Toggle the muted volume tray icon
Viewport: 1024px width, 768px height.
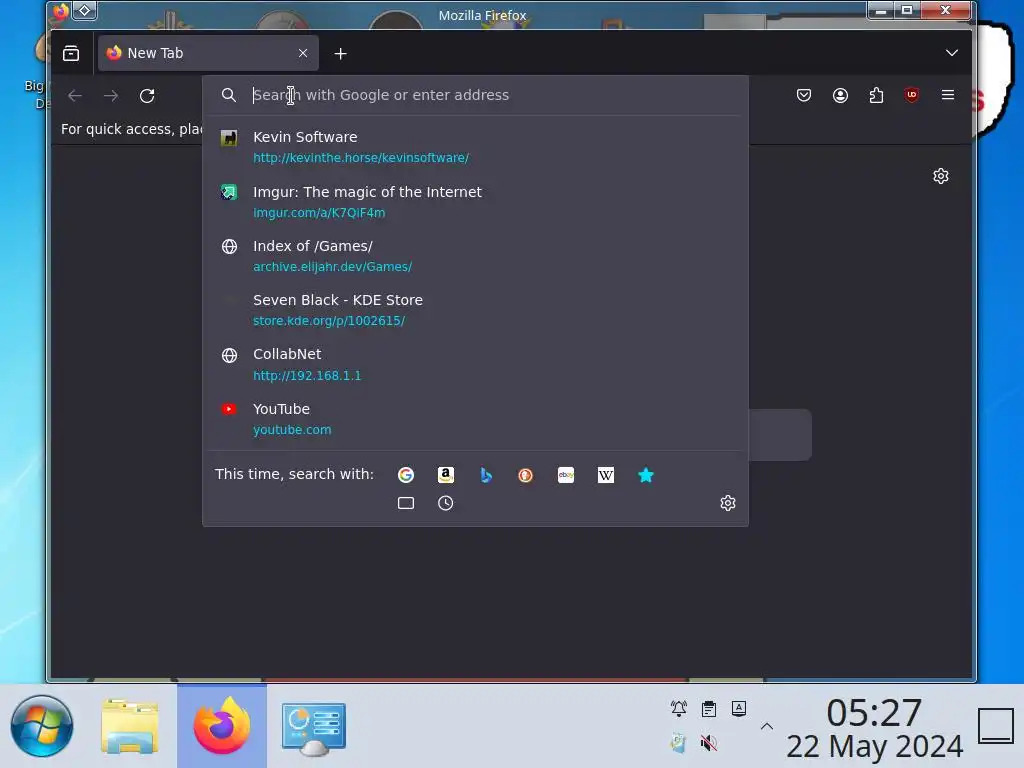(x=709, y=743)
